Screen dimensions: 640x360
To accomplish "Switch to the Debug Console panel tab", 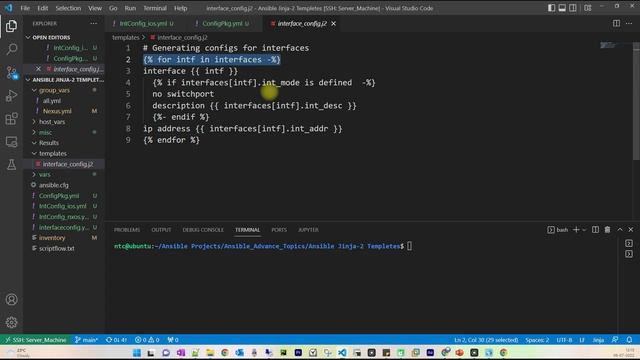I will coord(203,230).
